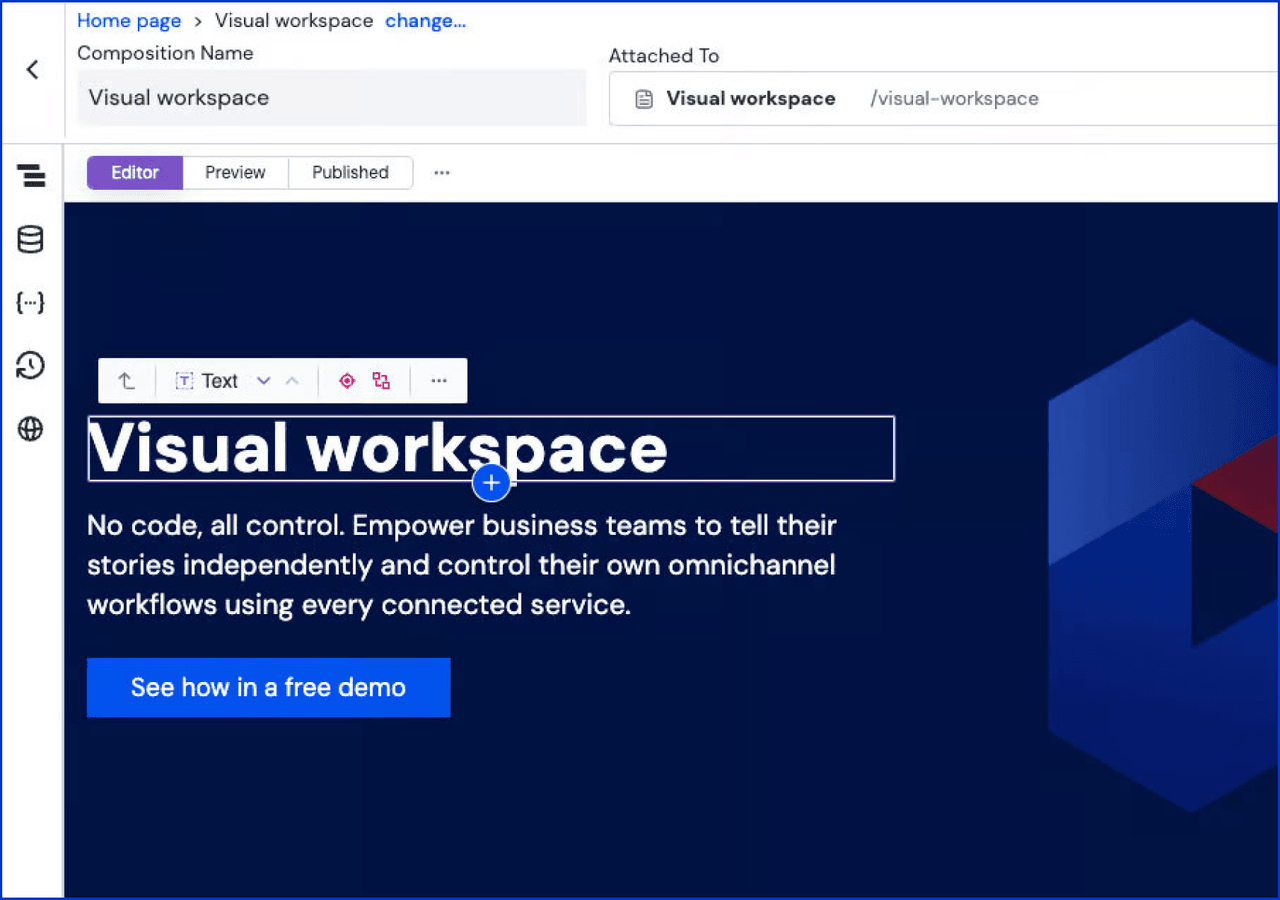The height and width of the screenshot is (900, 1280).
Task: View version History via the clock icon
Action: [x=31, y=366]
